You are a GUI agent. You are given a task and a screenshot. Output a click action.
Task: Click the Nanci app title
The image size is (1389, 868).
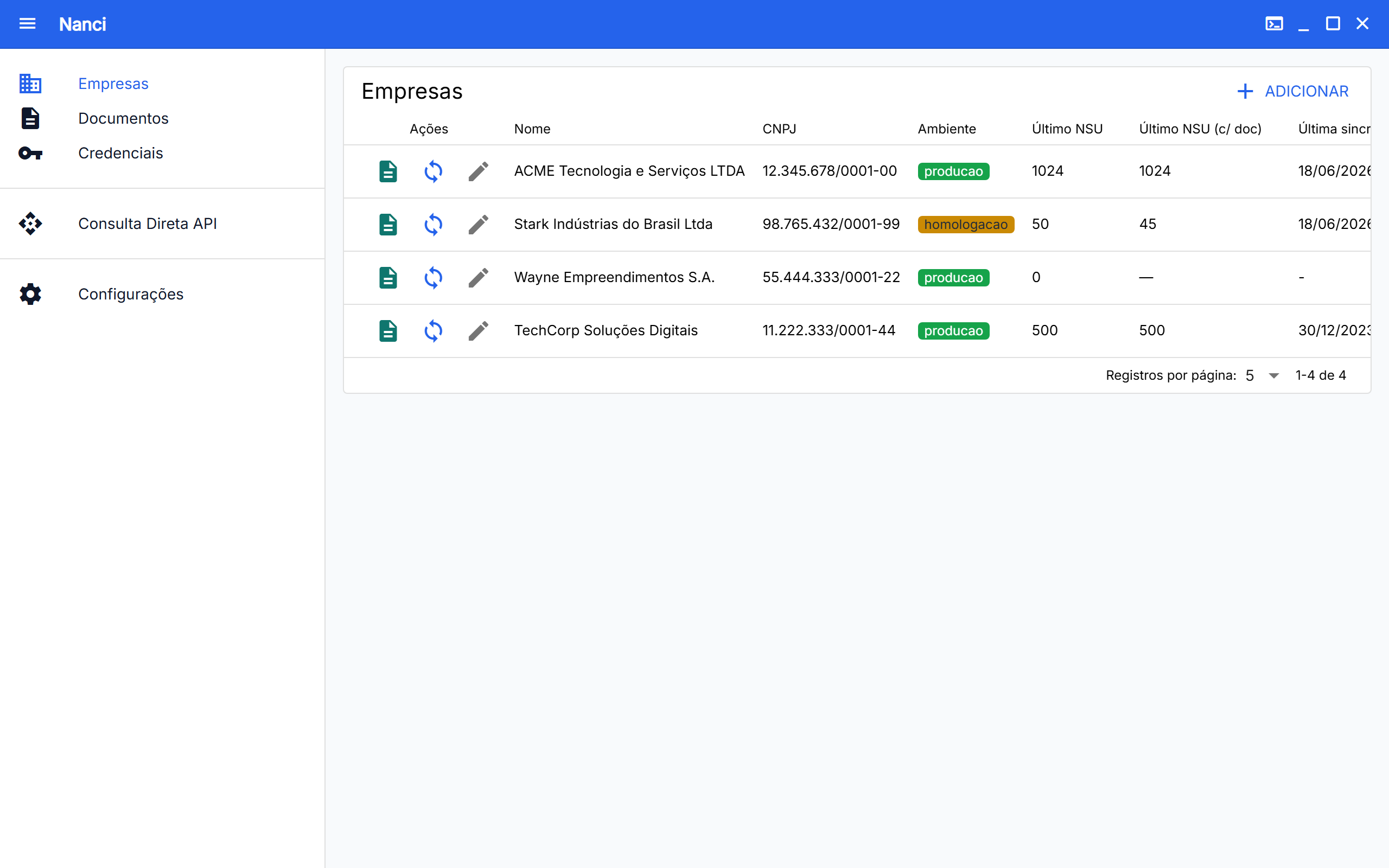82,24
